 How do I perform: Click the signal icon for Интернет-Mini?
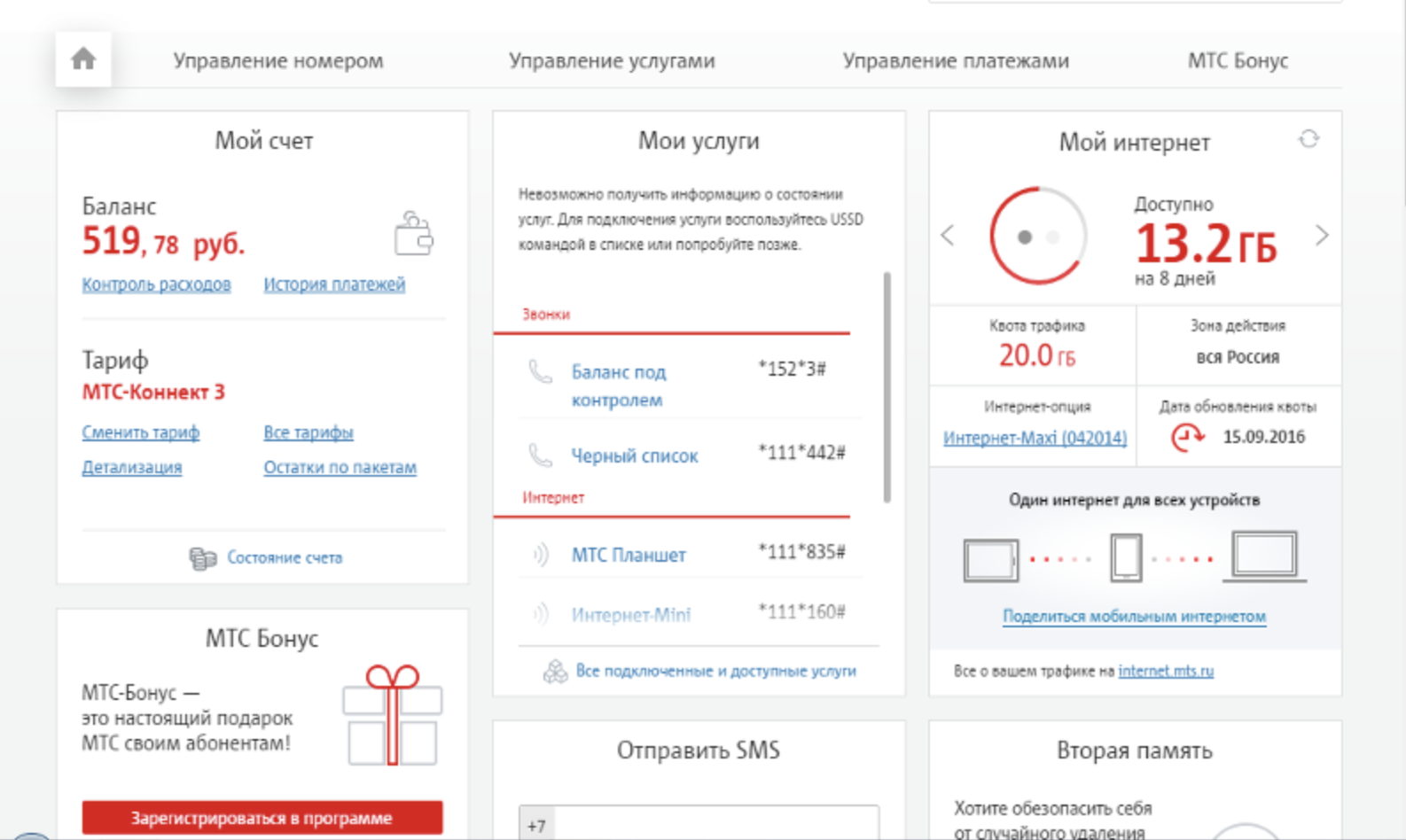click(x=540, y=613)
